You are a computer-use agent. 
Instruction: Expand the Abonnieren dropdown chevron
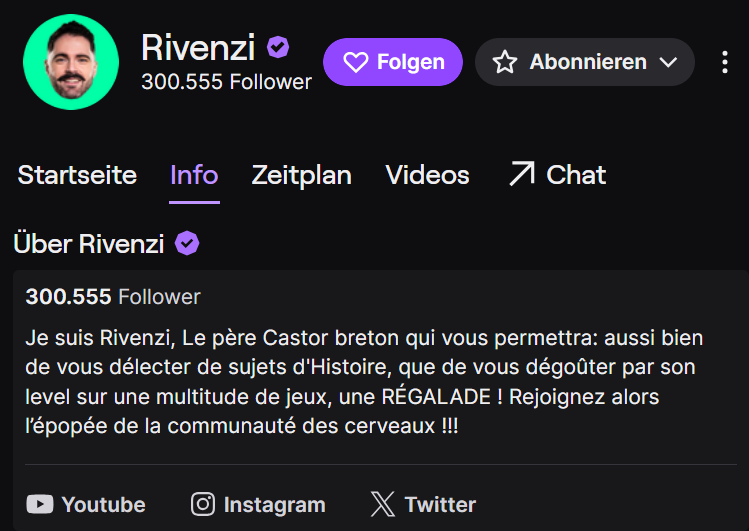(x=668, y=62)
